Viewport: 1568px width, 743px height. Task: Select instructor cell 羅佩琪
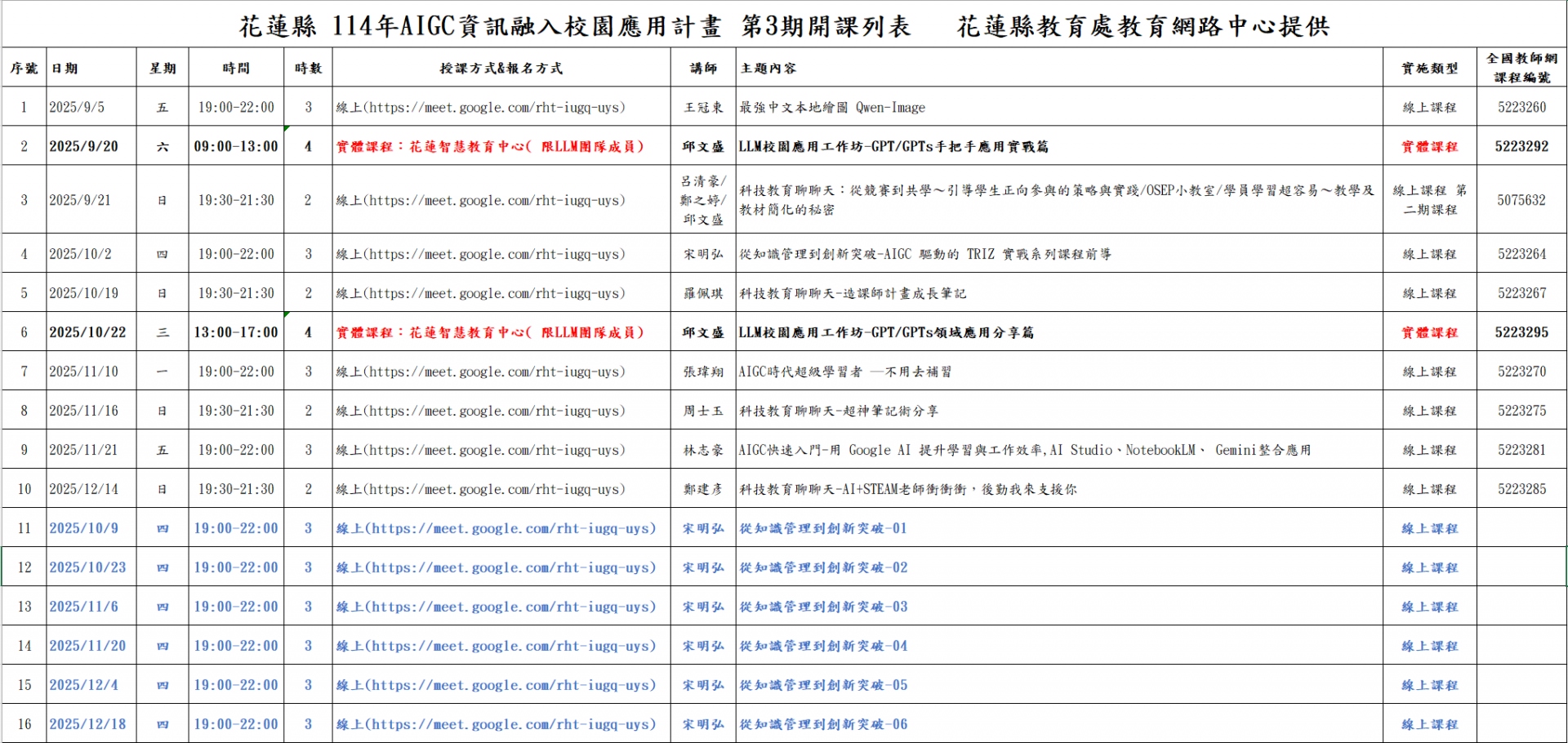(703, 294)
